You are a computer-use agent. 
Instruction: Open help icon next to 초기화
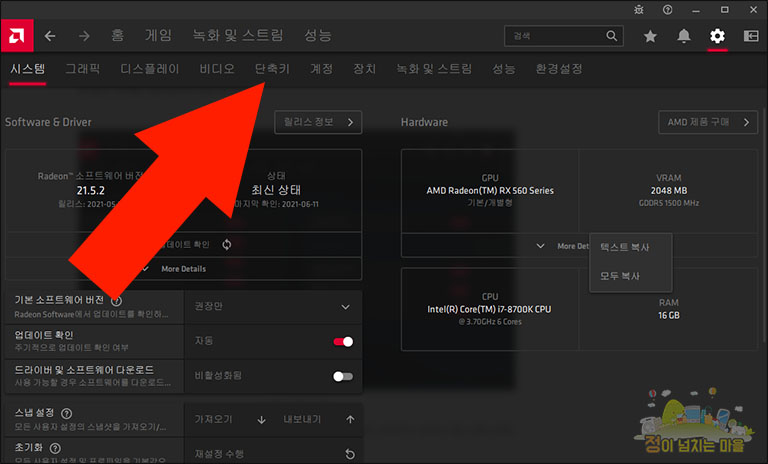point(55,448)
